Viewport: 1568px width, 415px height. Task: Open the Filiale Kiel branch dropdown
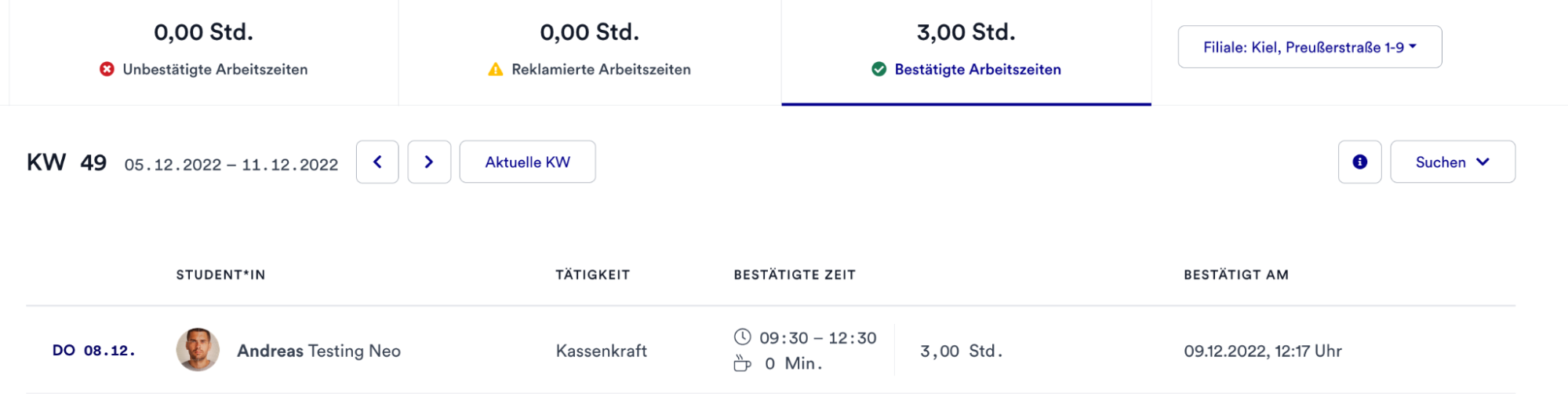[x=1309, y=47]
